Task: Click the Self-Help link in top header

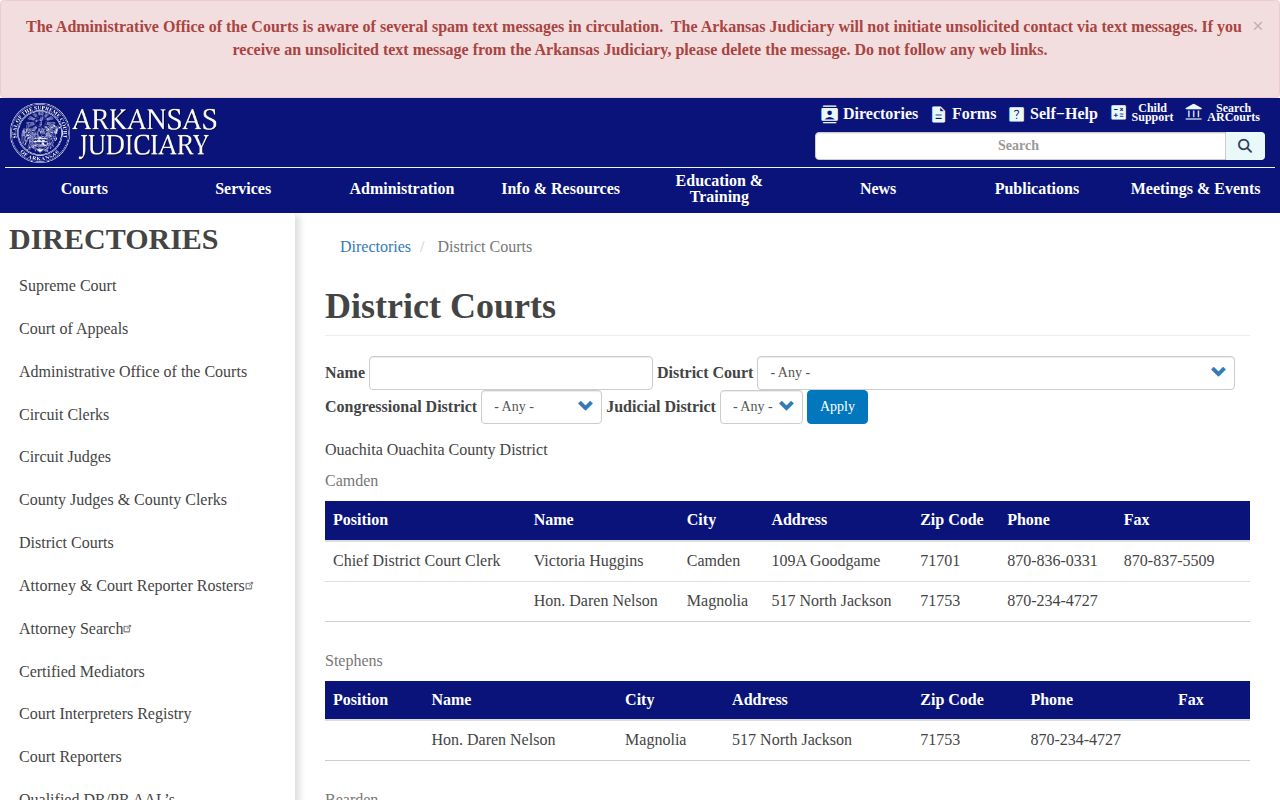Action: 1064,114
